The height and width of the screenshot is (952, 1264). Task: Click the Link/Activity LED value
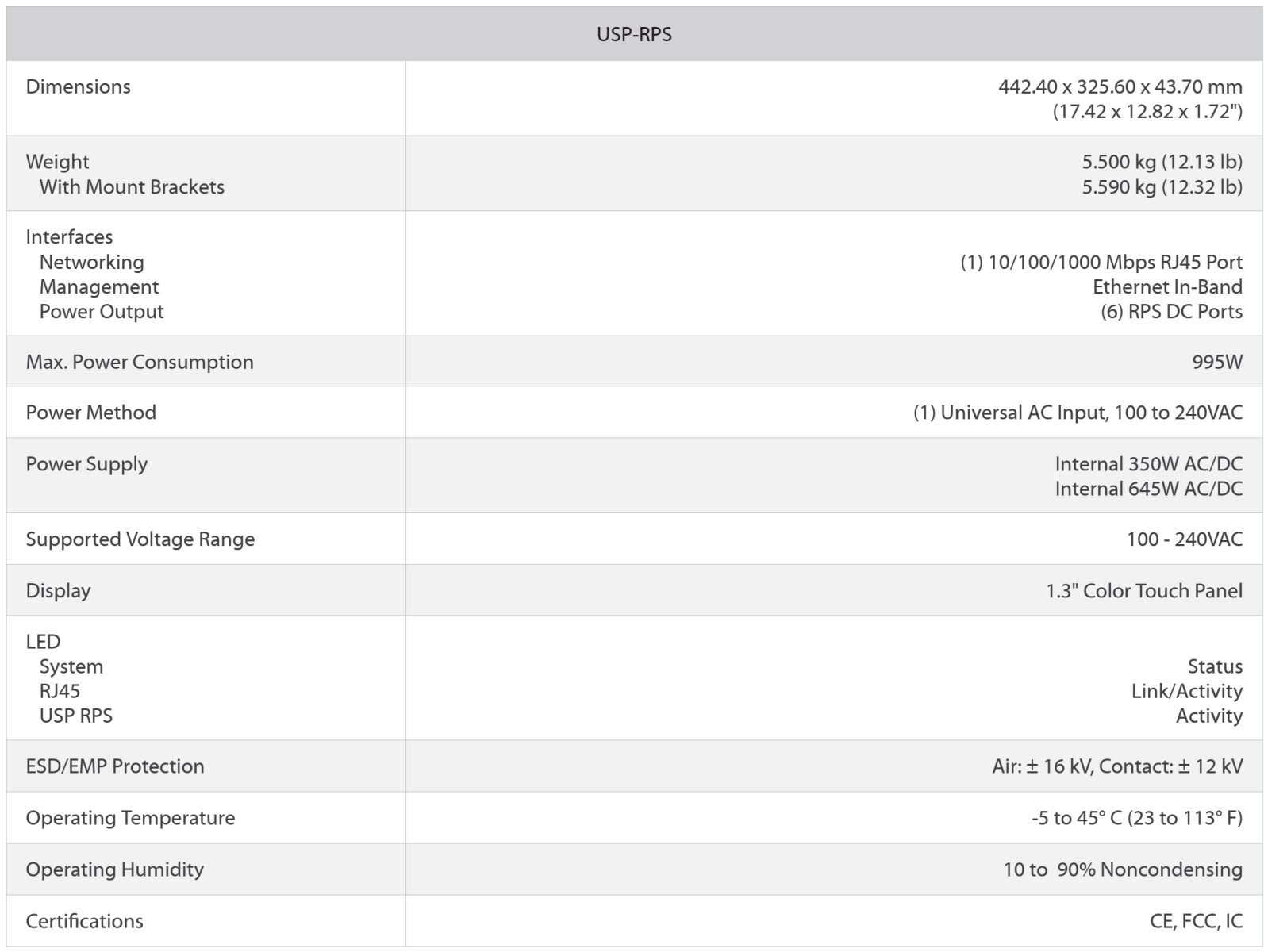tap(1186, 691)
